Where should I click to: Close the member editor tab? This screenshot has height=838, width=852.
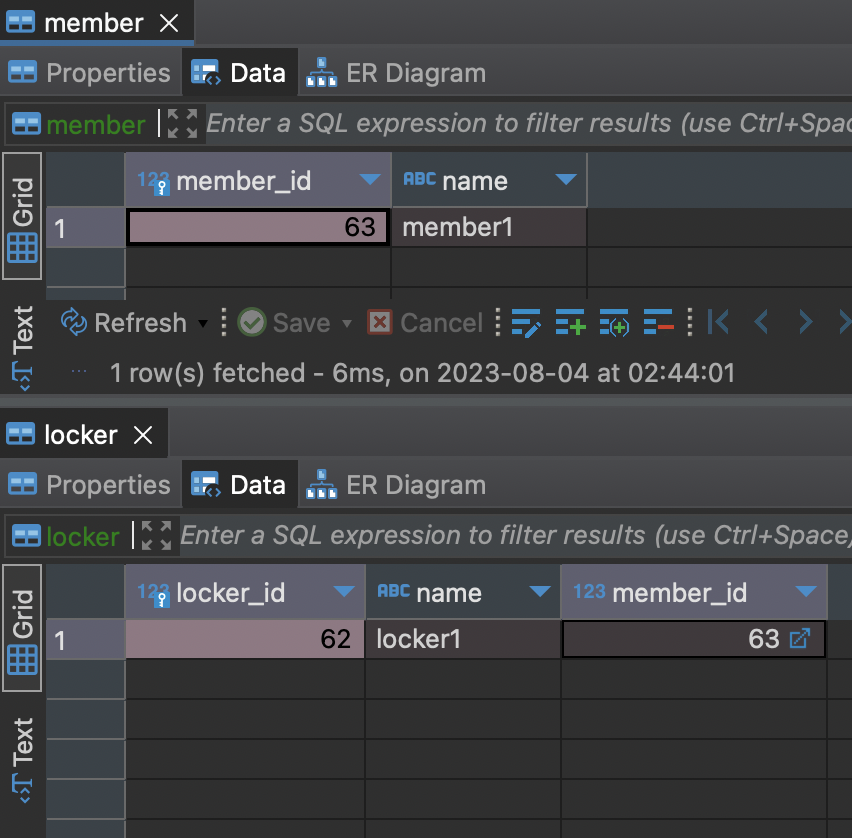click(x=169, y=23)
